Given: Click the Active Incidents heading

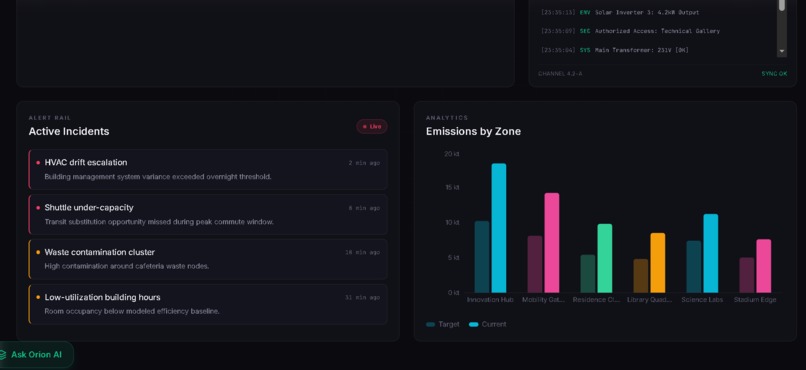Looking at the screenshot, I should tap(69, 132).
